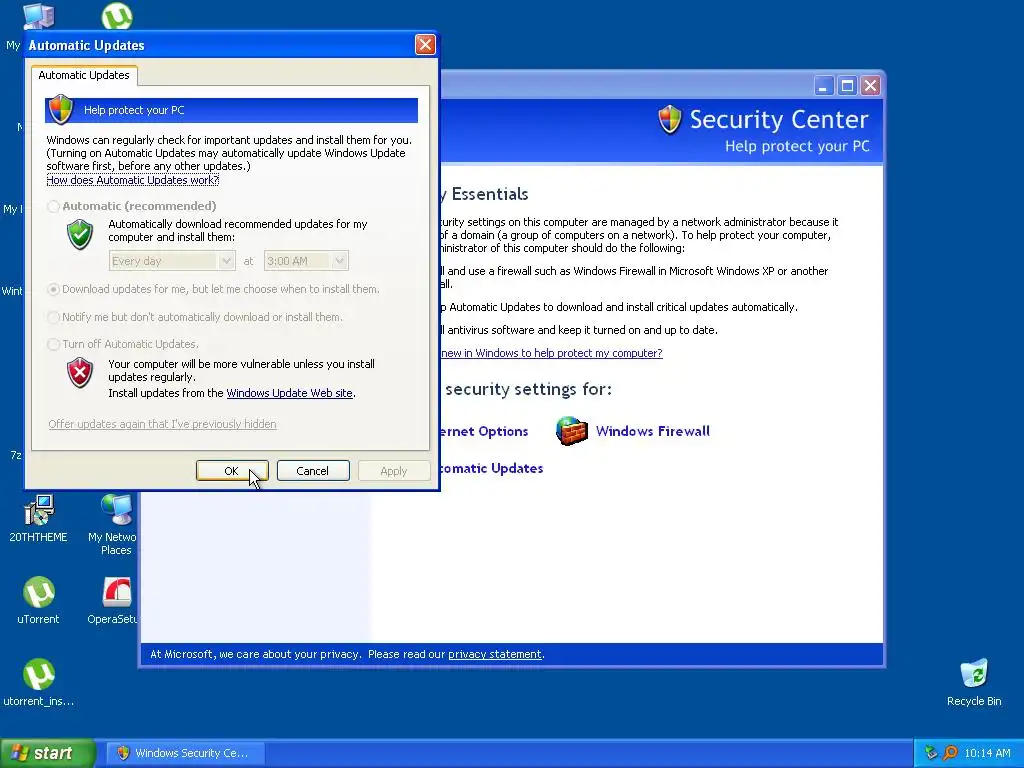Open the Automatic Updates link in Security Center
Viewport: 1024px width, 768px height.
point(492,468)
